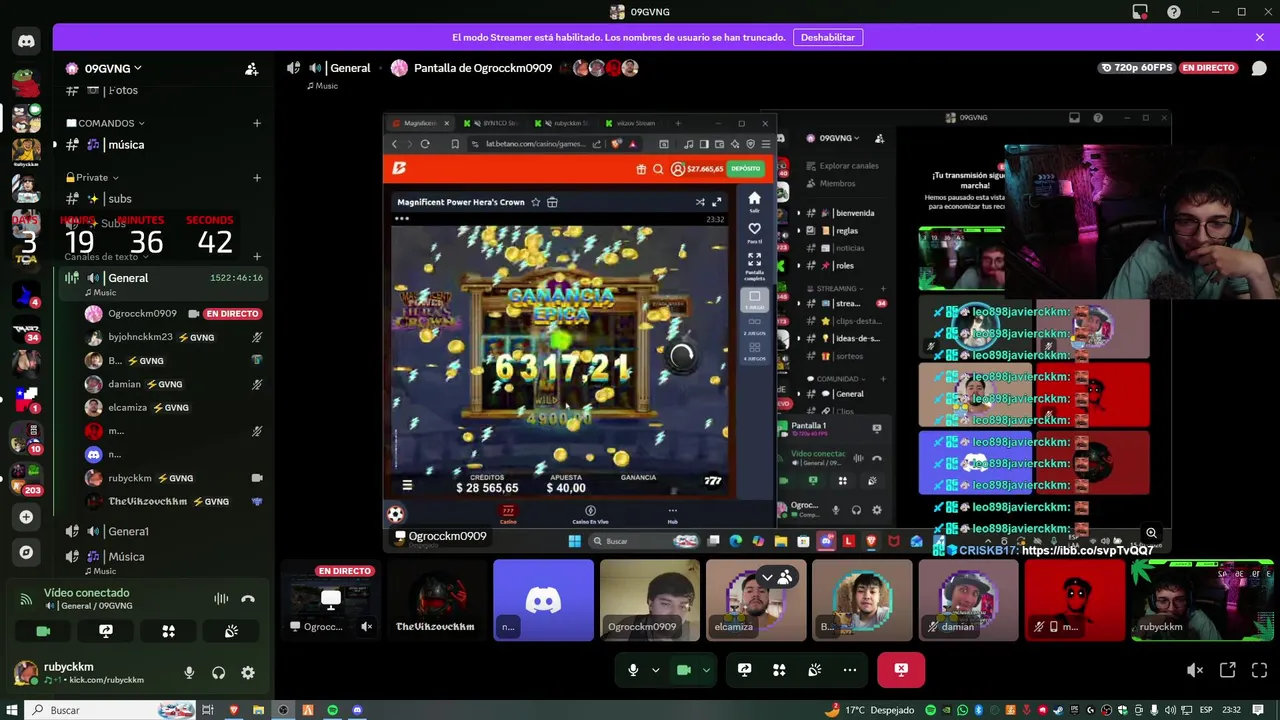
Task: Select the General voice channel
Action: pyautogui.click(x=128, y=278)
